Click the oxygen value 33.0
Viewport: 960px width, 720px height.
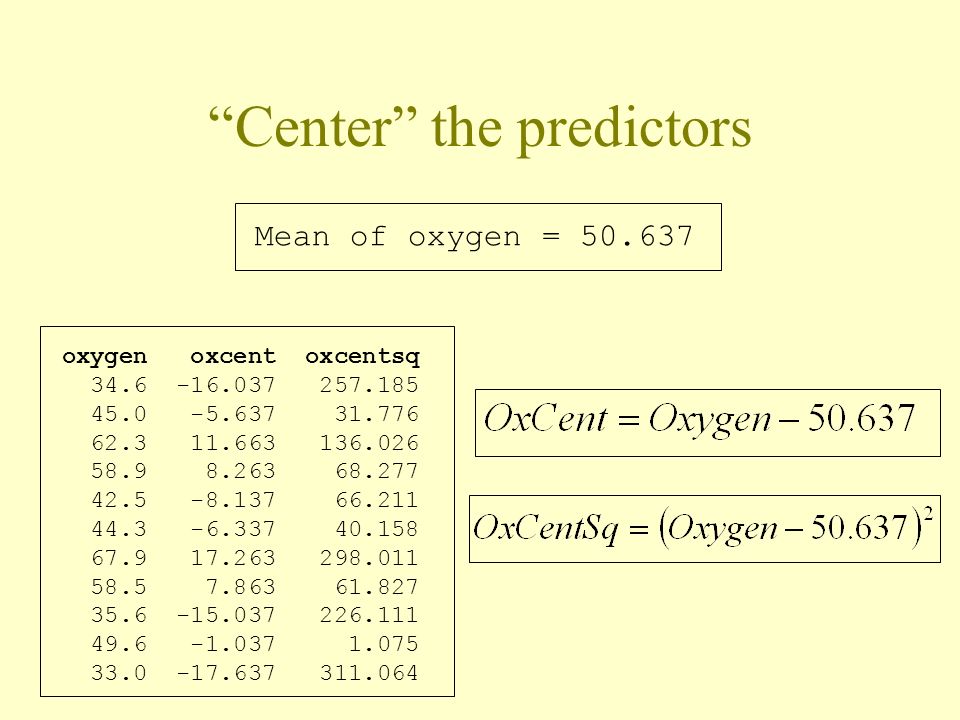tap(119, 673)
